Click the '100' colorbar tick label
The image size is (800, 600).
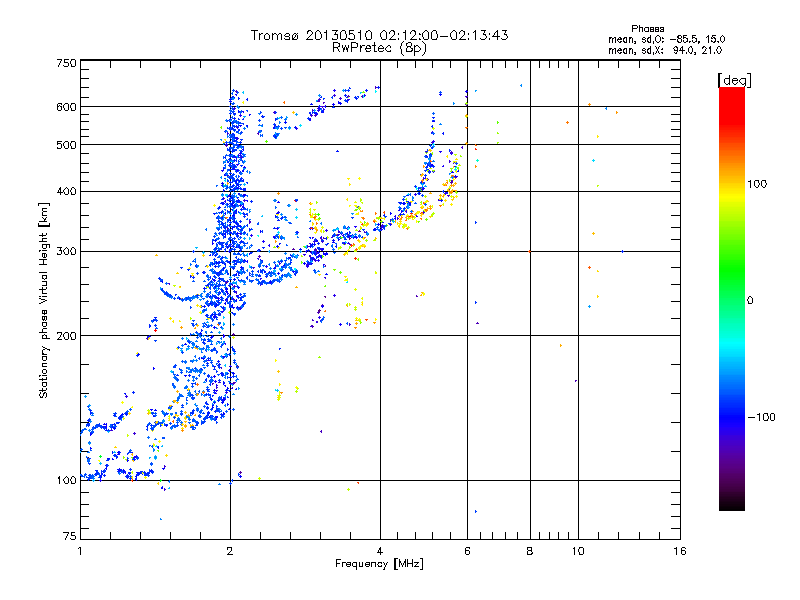tap(757, 184)
